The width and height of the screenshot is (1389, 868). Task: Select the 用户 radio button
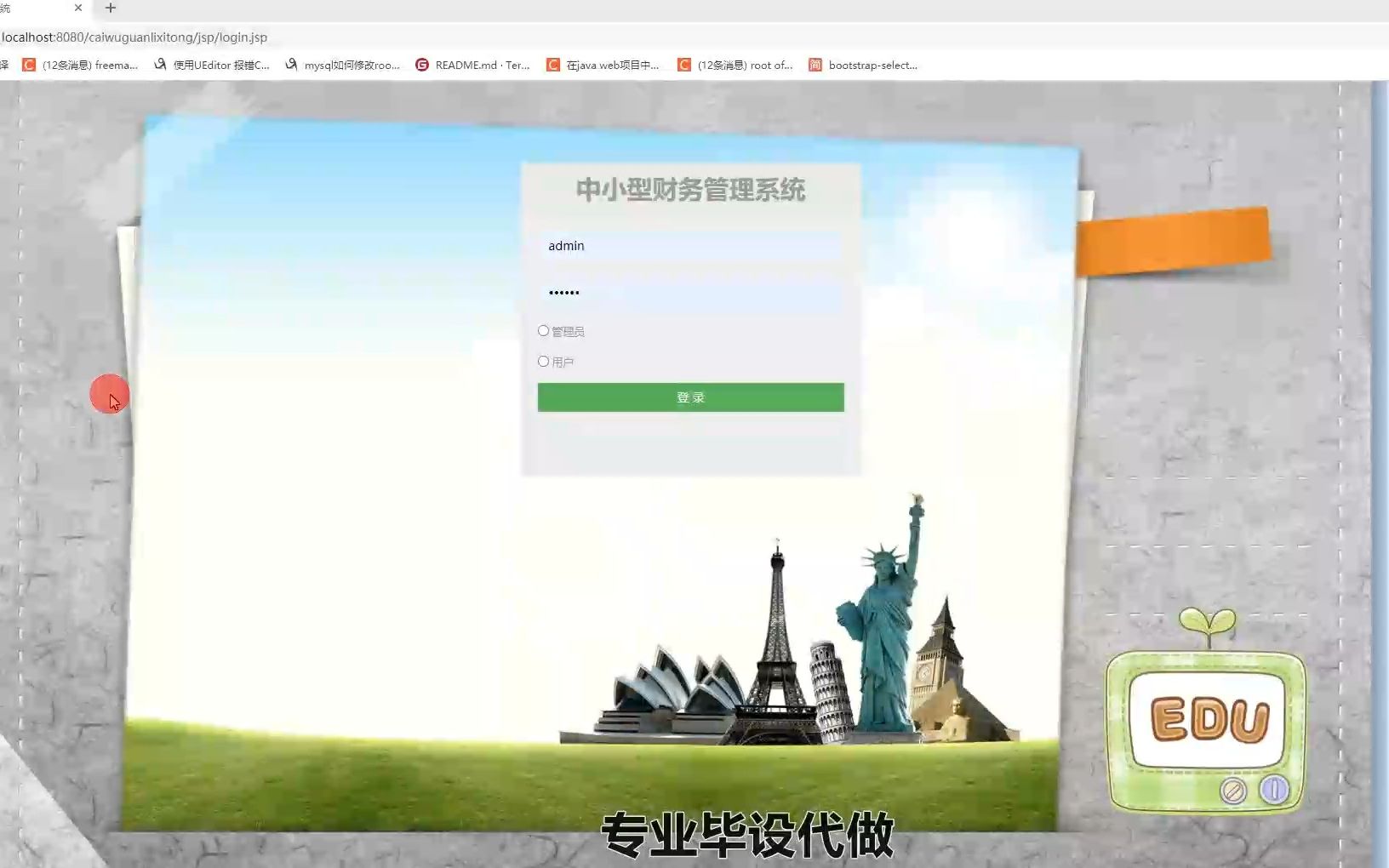pos(543,362)
